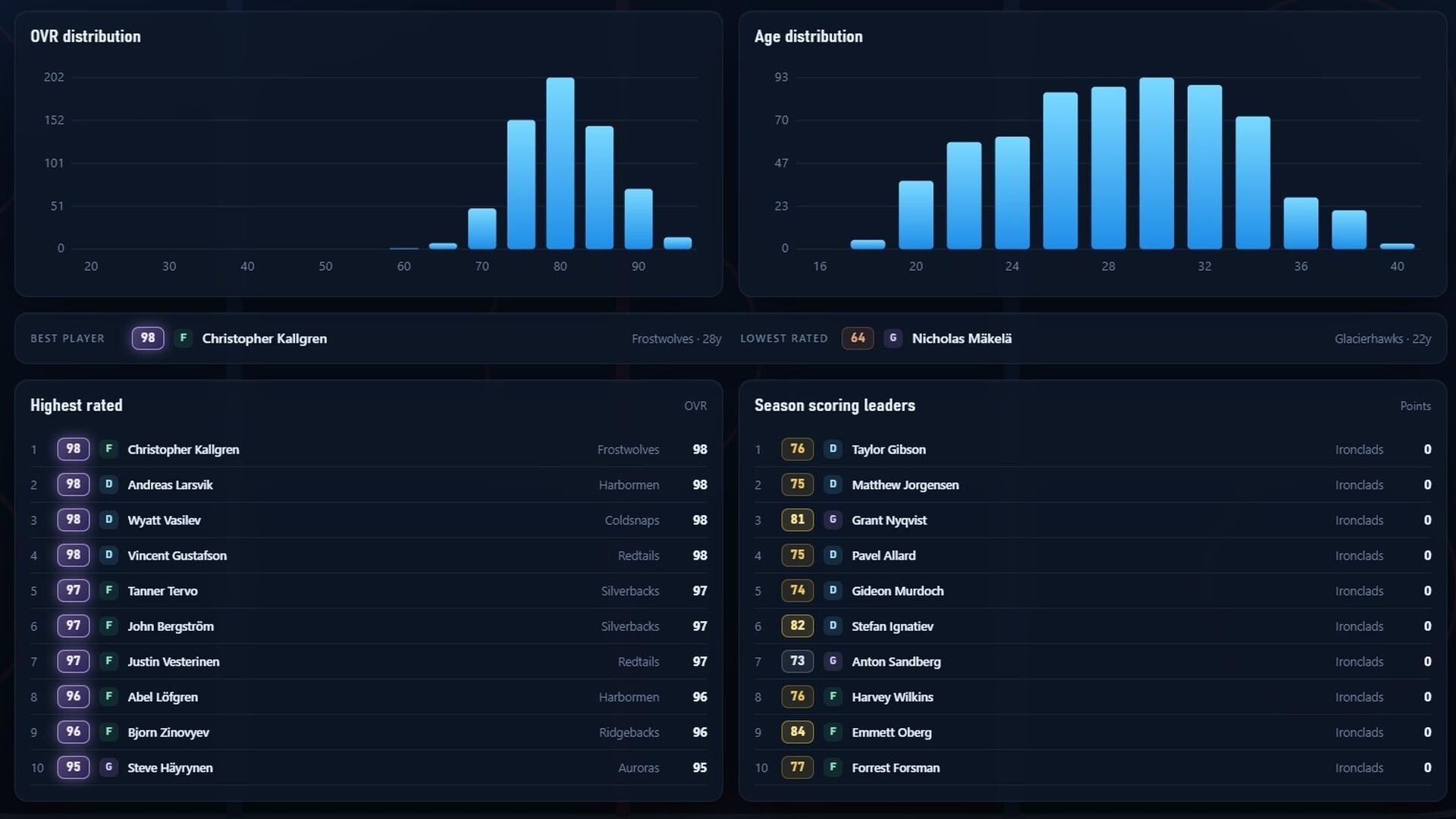The height and width of the screenshot is (819, 1456).
Task: Click the Points column header in scoring leaders
Action: pyautogui.click(x=1416, y=406)
